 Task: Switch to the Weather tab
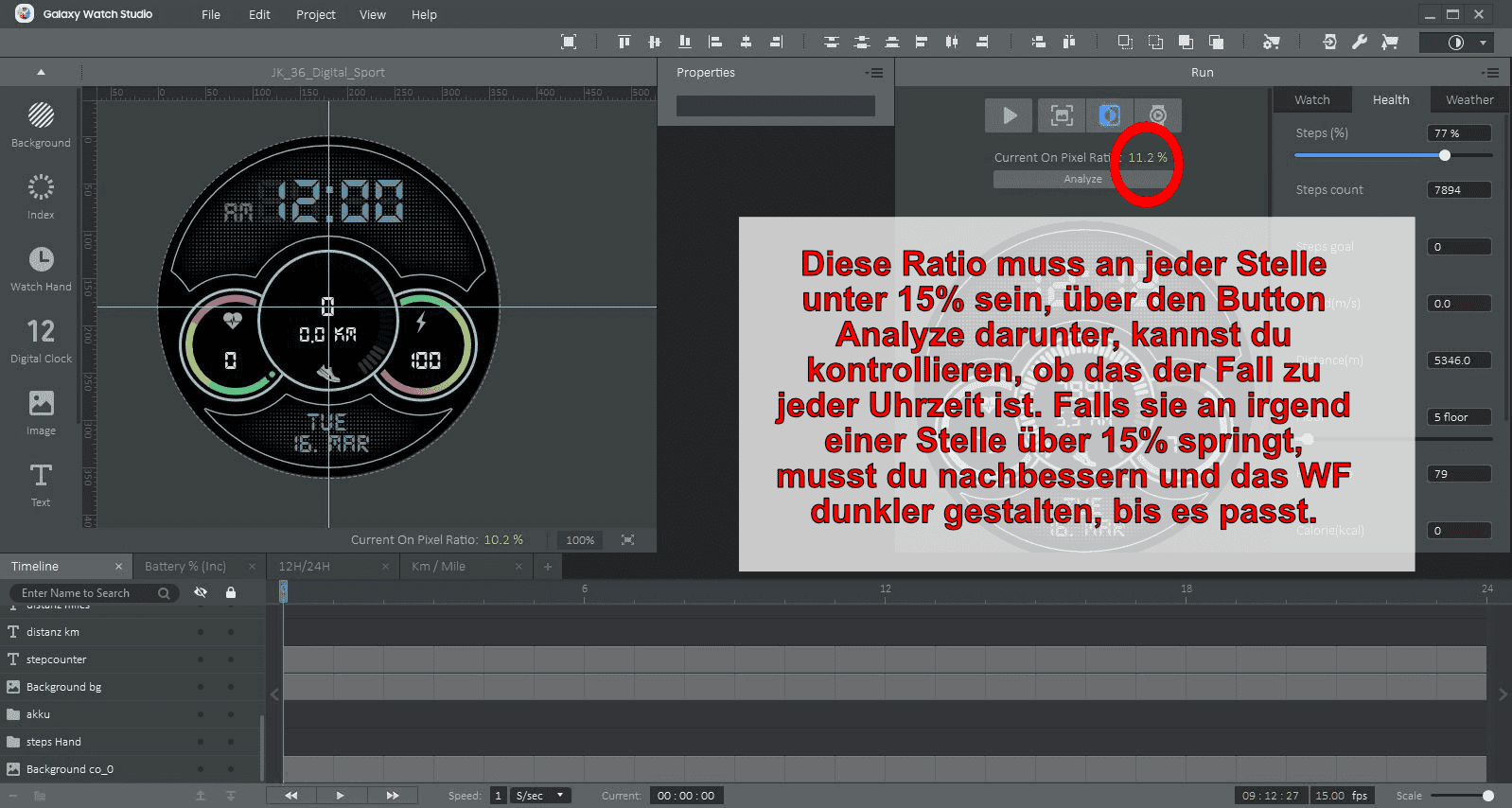[x=1468, y=99]
